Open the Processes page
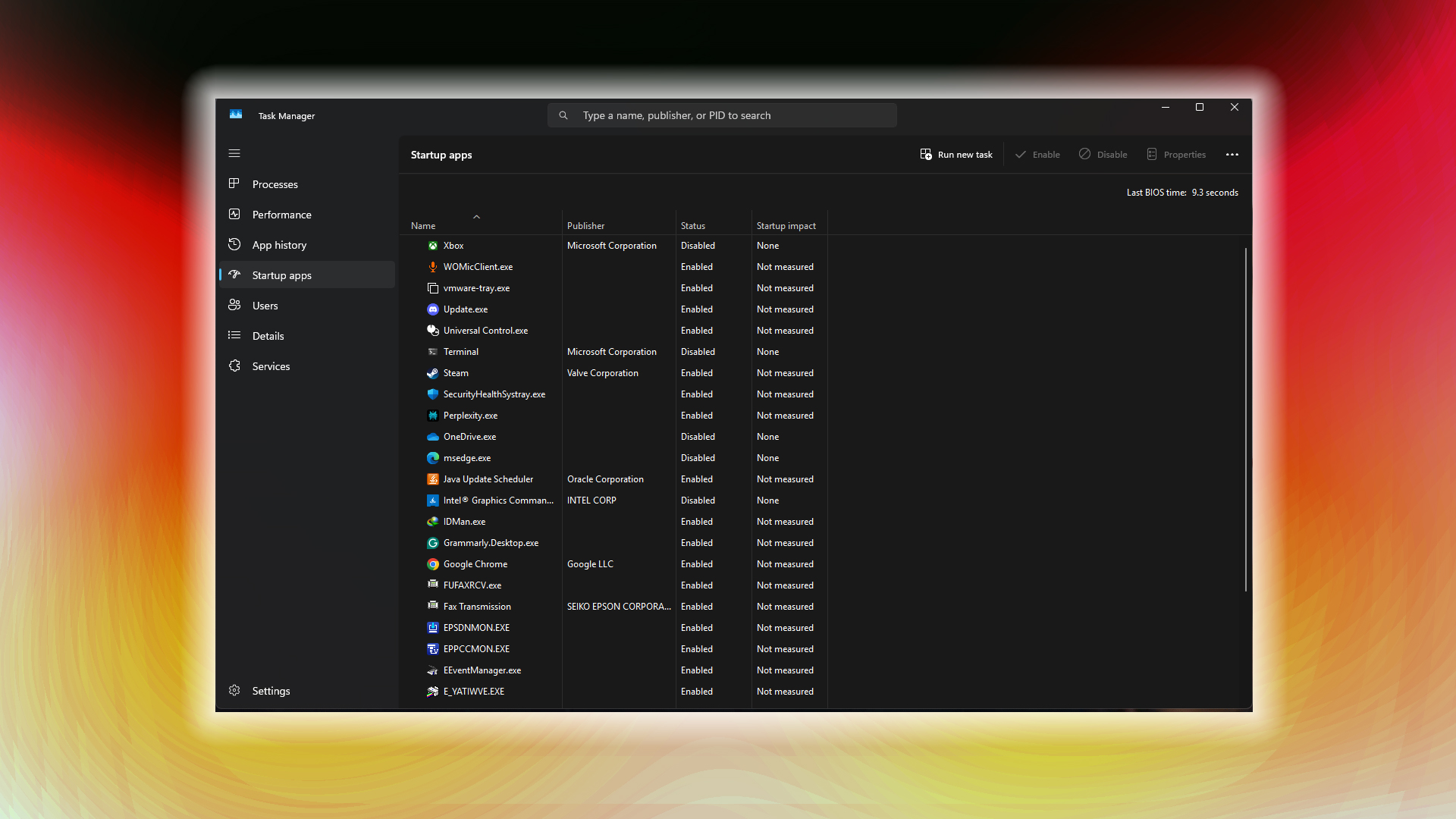 (307, 184)
